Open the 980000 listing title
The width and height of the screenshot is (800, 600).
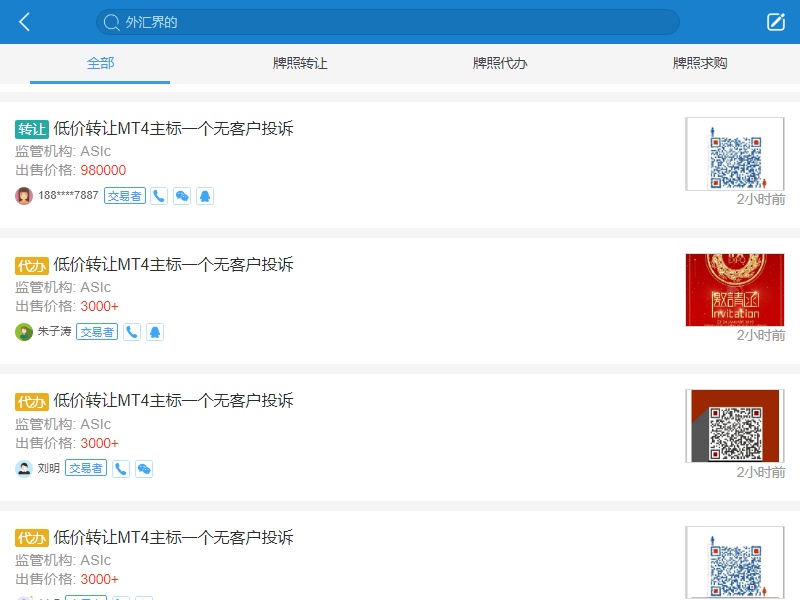[173, 128]
